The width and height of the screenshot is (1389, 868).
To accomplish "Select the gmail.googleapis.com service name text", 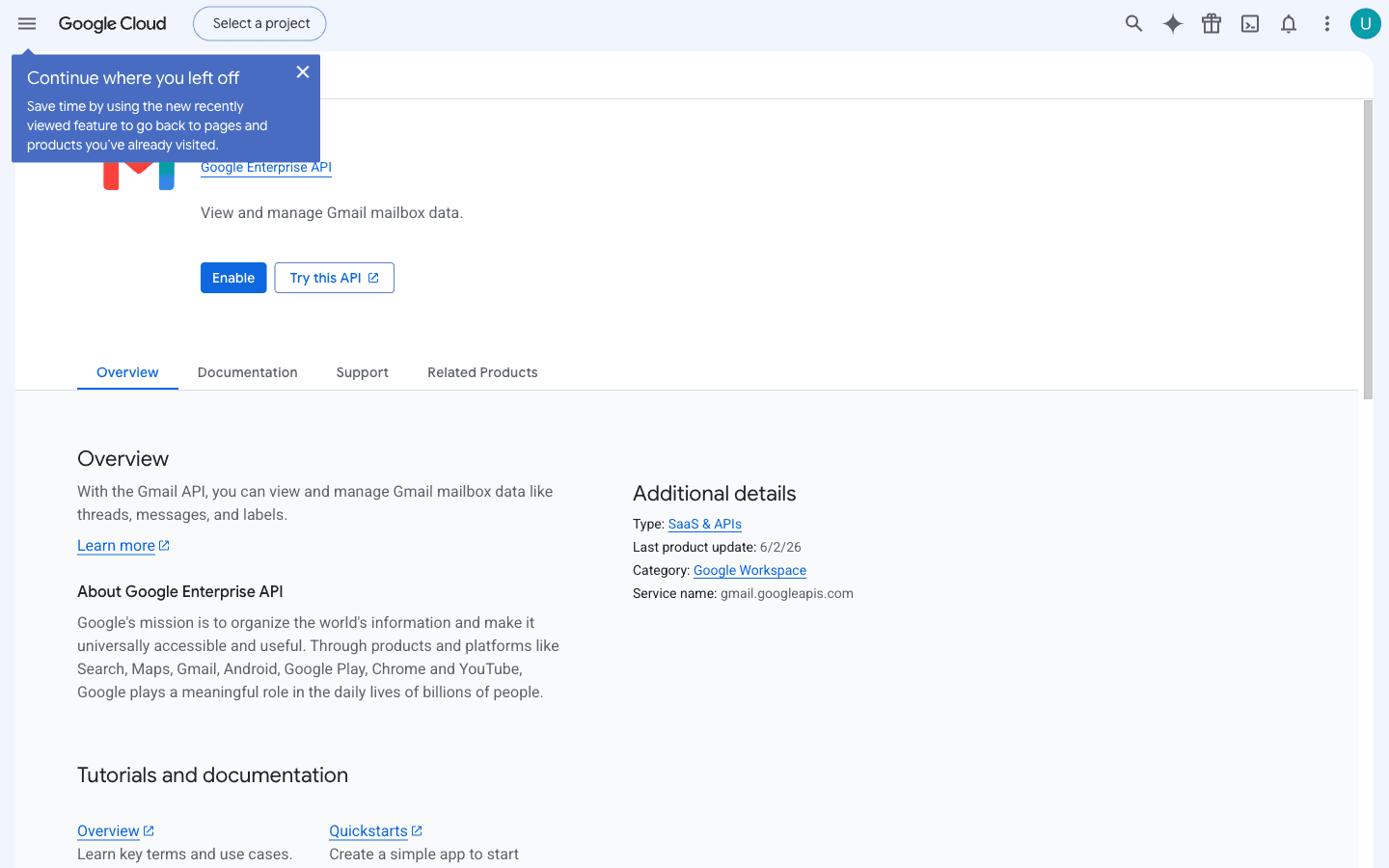I will pos(787,593).
